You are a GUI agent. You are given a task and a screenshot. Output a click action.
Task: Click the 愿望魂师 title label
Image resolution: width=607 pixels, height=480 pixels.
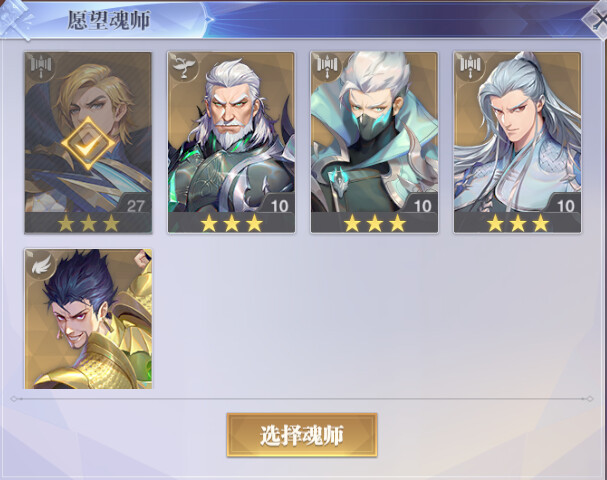point(109,21)
